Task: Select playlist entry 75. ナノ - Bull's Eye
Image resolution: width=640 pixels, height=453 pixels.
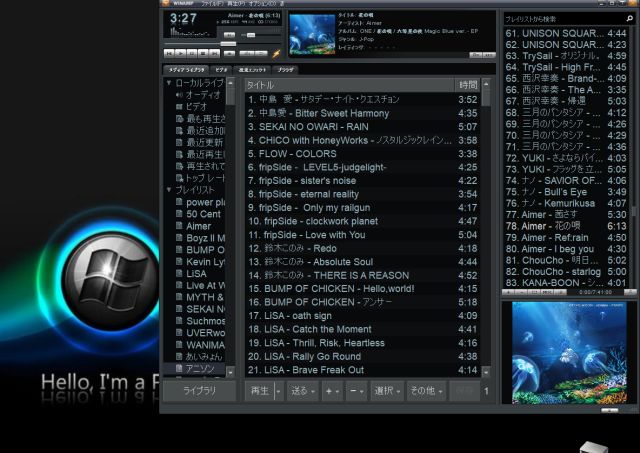Action: [566, 192]
